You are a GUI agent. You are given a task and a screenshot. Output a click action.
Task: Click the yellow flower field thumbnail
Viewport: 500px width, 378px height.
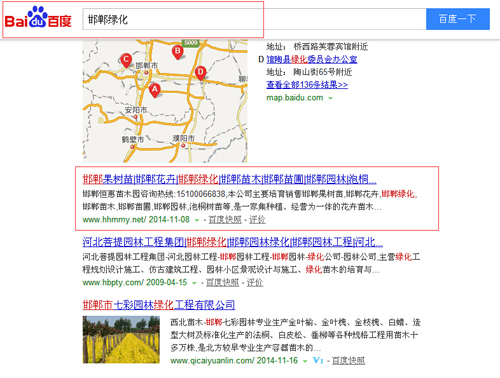pyautogui.click(x=121, y=339)
